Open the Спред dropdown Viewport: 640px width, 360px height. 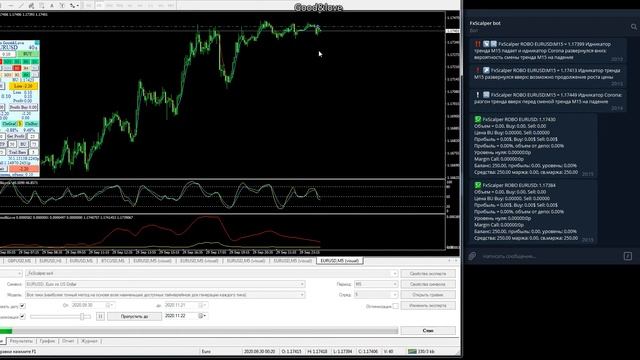376,295
